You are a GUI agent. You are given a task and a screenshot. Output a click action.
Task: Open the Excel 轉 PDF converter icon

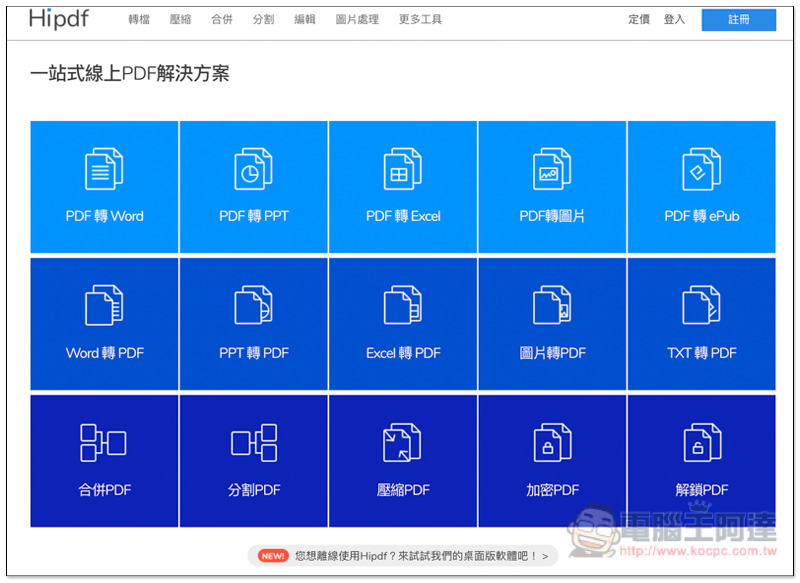[x=403, y=305]
